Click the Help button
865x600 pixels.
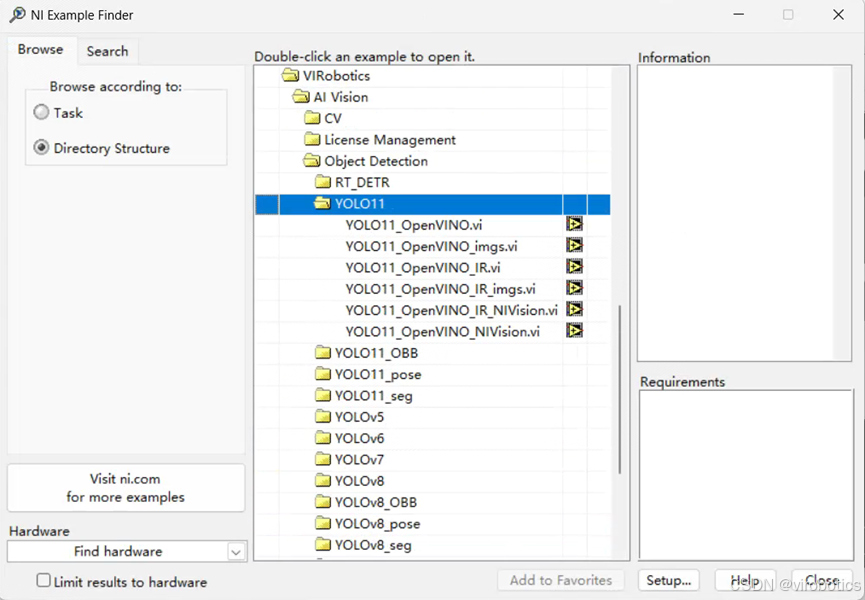[745, 580]
